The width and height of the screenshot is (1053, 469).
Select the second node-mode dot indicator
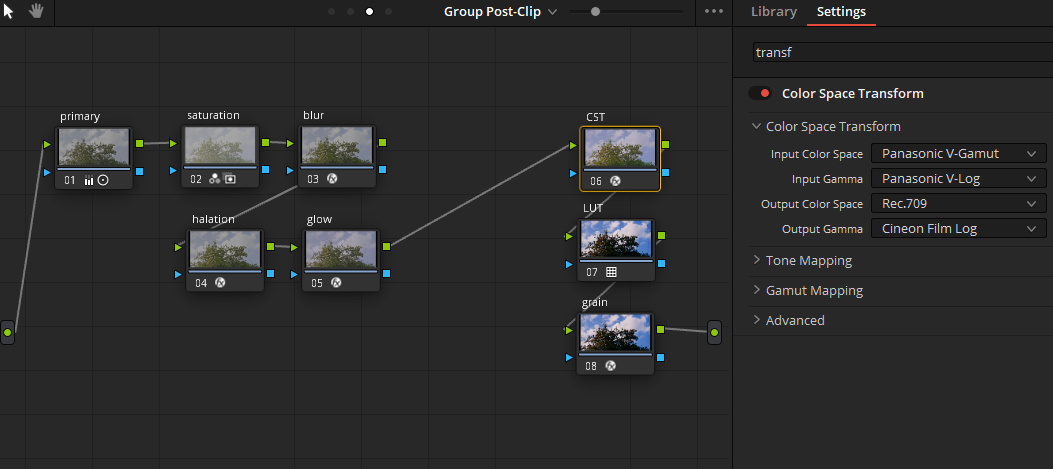pos(351,11)
